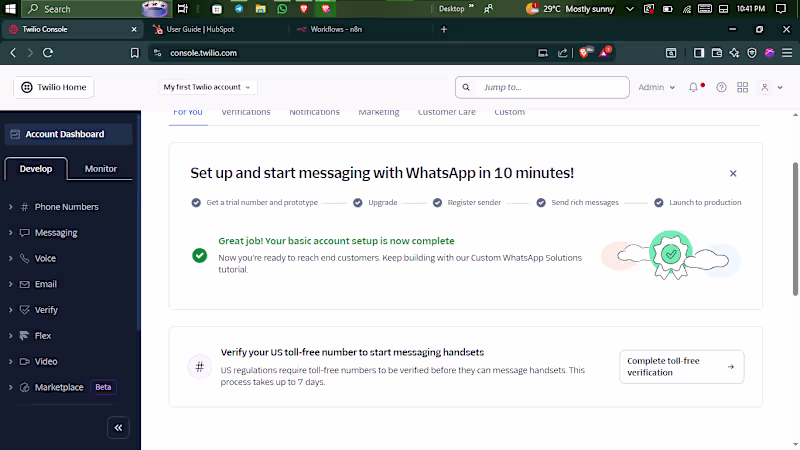
Task: Switch to the Develop tab
Action: (x=36, y=169)
